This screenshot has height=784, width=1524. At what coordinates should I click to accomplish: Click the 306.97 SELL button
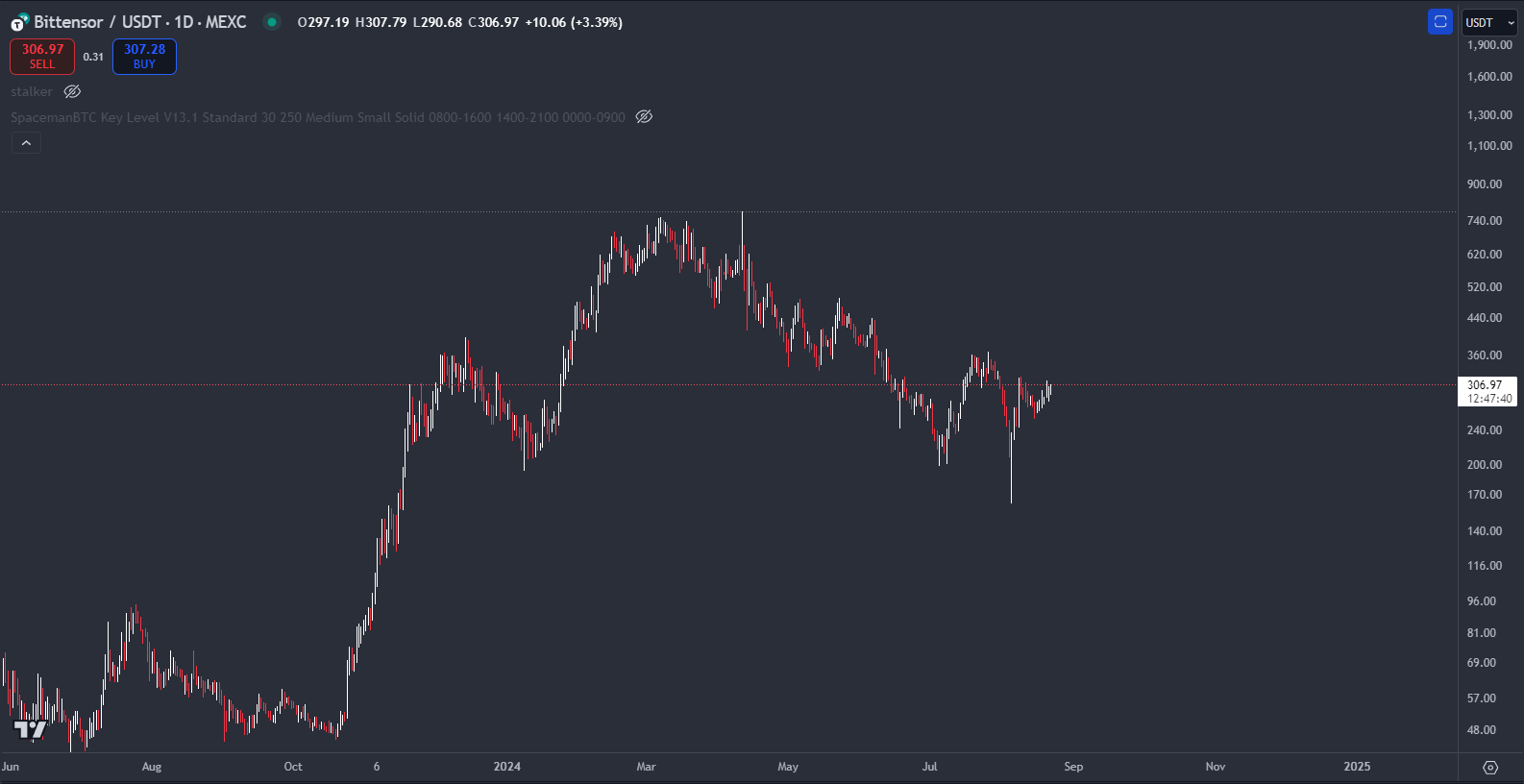42,56
